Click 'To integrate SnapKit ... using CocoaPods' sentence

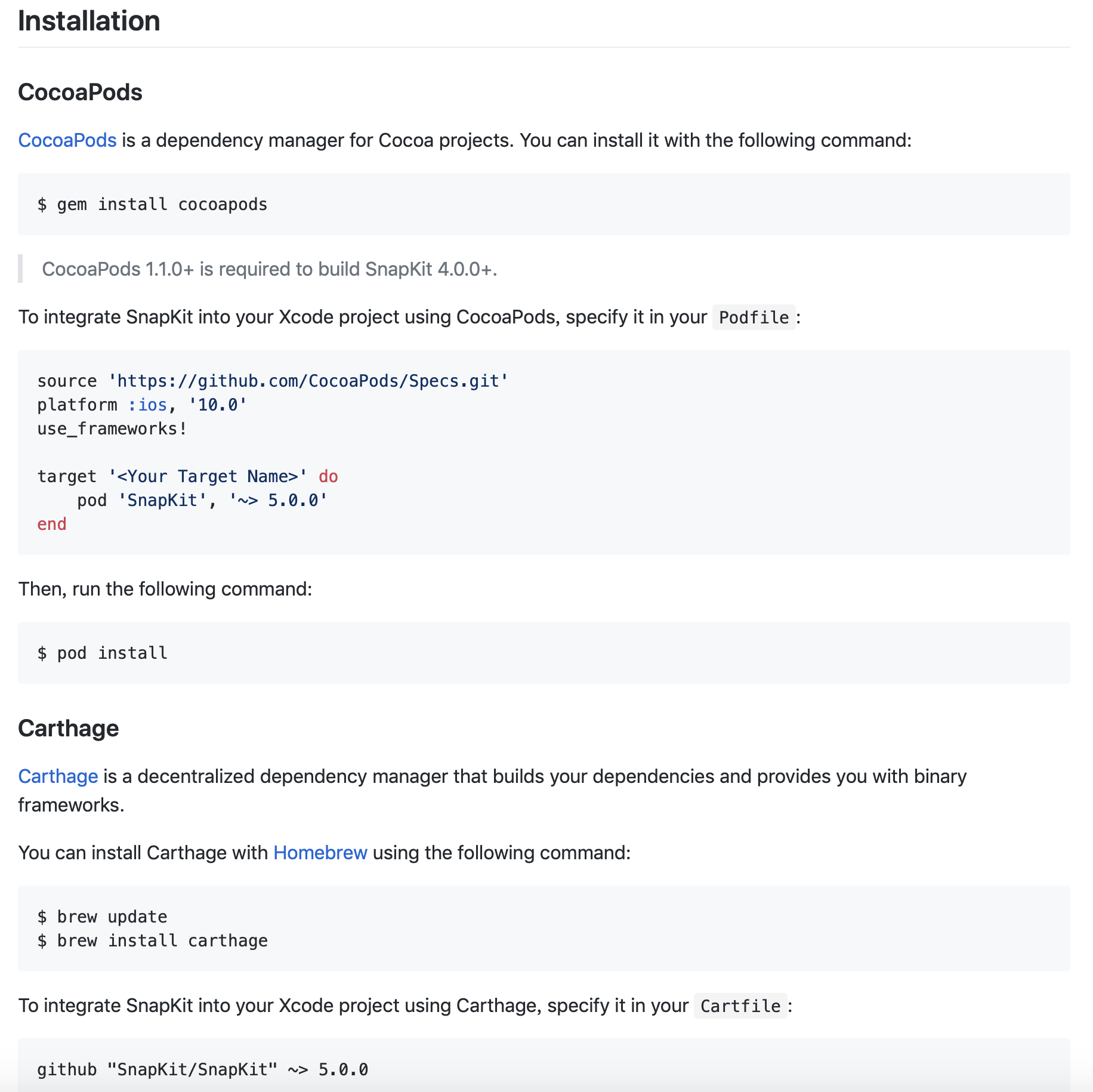(x=409, y=317)
